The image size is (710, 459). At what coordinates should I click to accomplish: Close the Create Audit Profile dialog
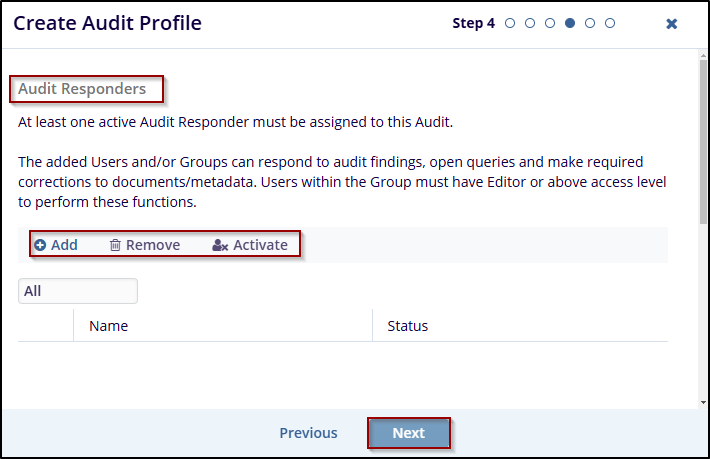point(672,23)
